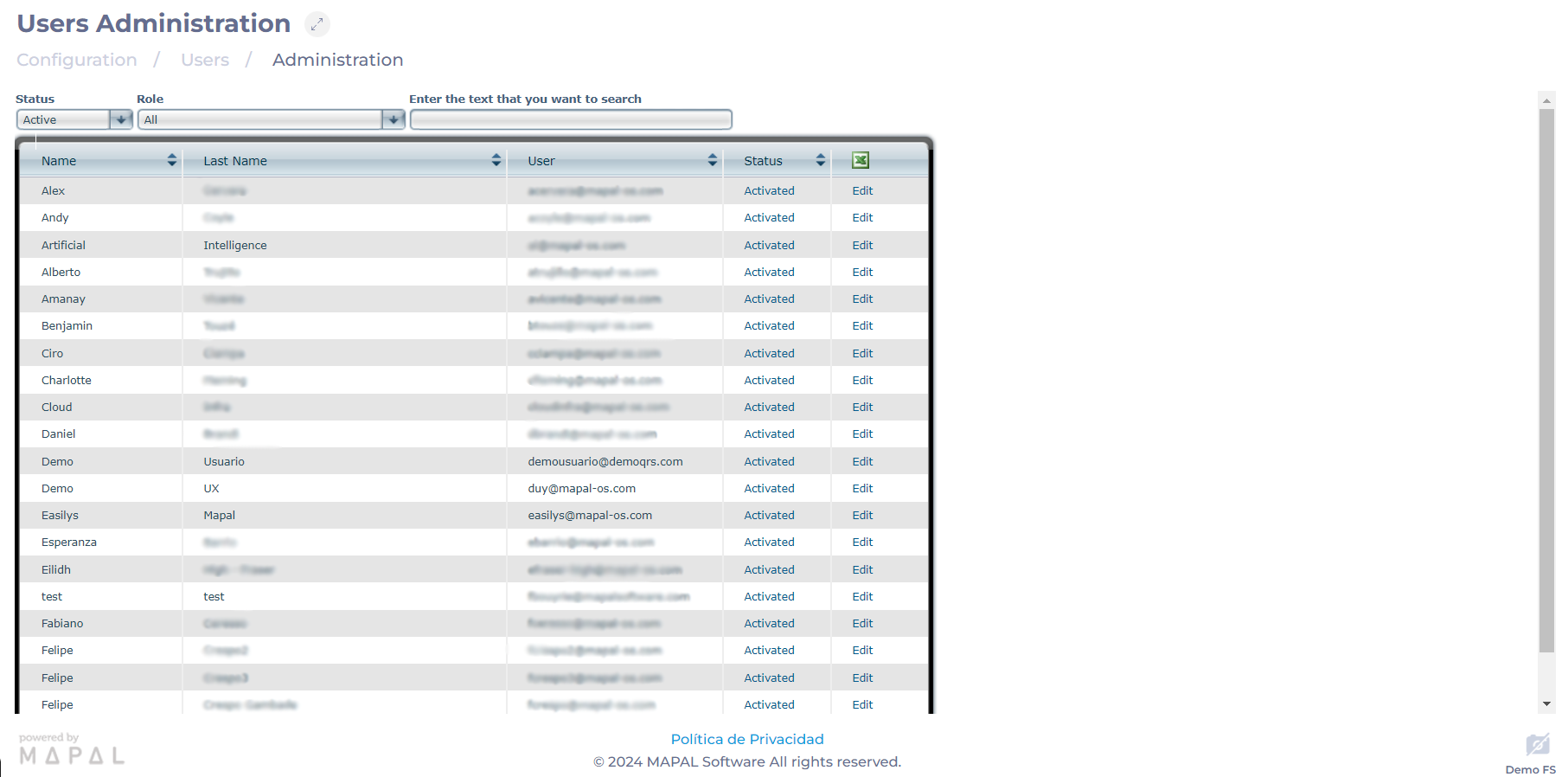Click the Configuration breadcrumb
This screenshot has width=1568, height=777.
click(x=77, y=60)
